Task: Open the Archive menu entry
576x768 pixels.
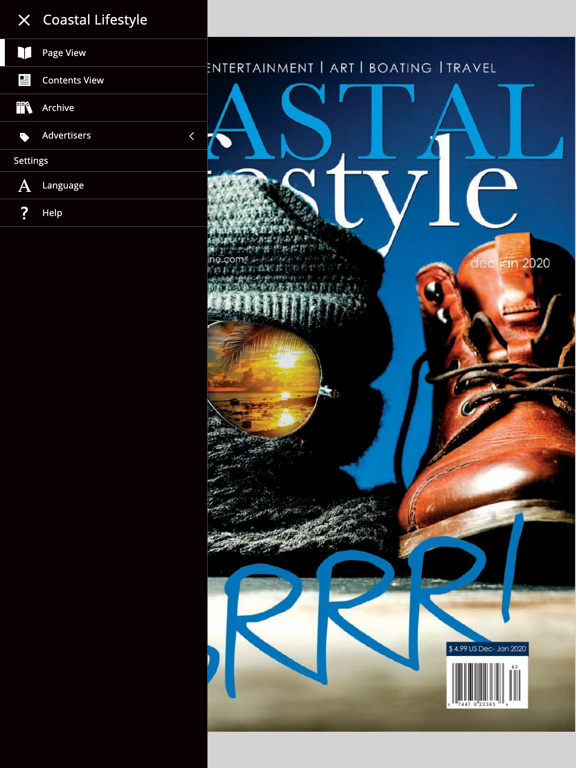Action: coord(103,108)
